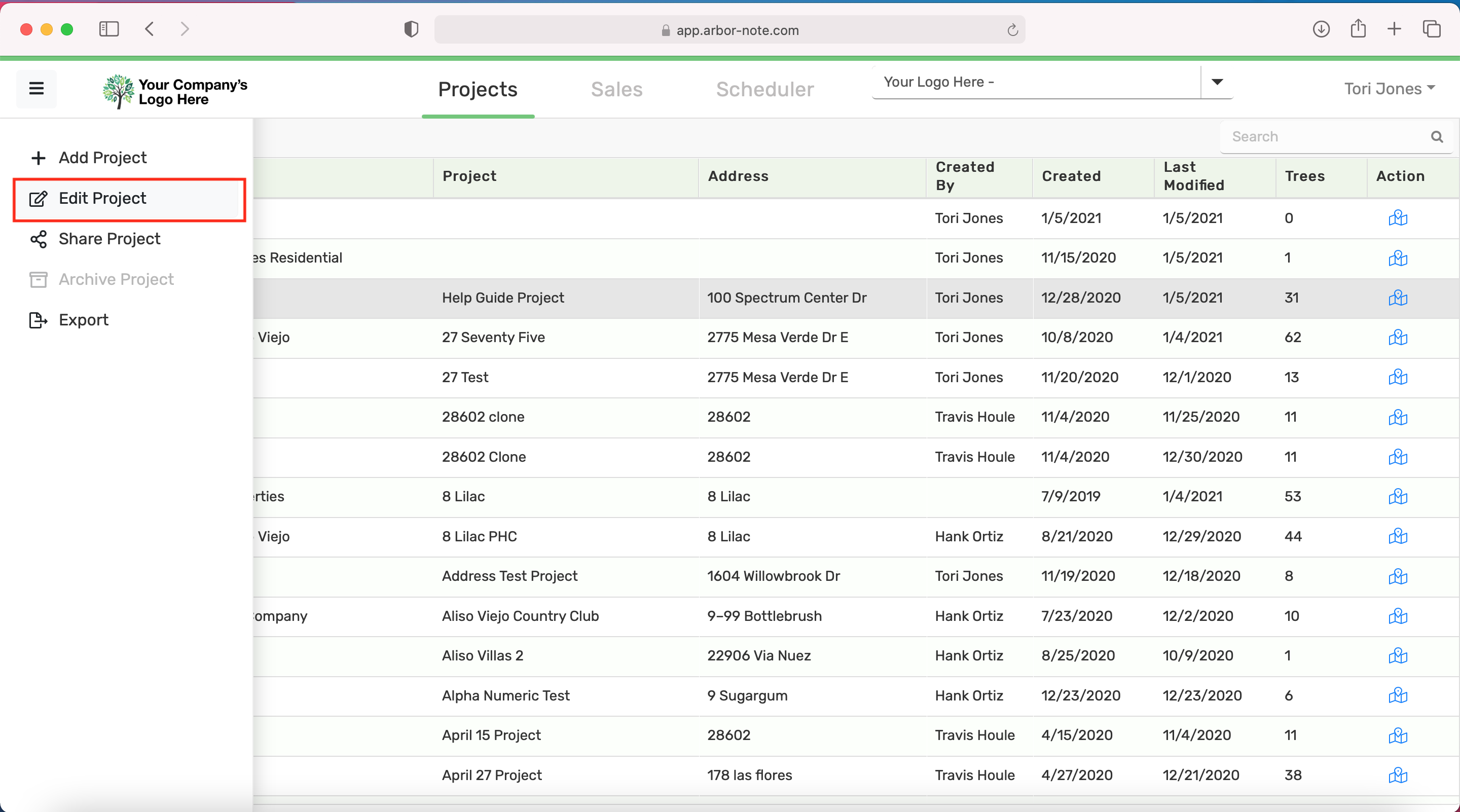Click the search magnifier icon
The height and width of the screenshot is (812, 1460).
pyautogui.click(x=1436, y=136)
